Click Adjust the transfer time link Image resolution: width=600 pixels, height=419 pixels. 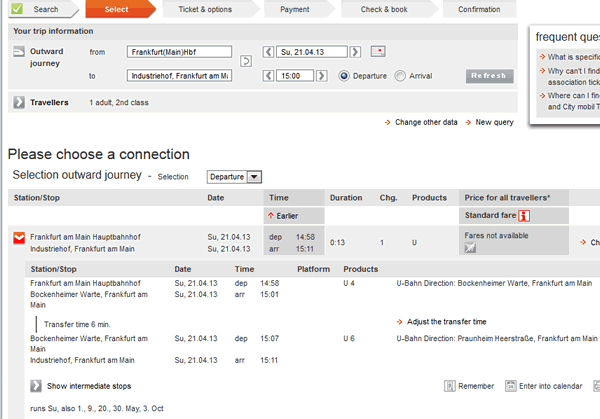click(446, 322)
